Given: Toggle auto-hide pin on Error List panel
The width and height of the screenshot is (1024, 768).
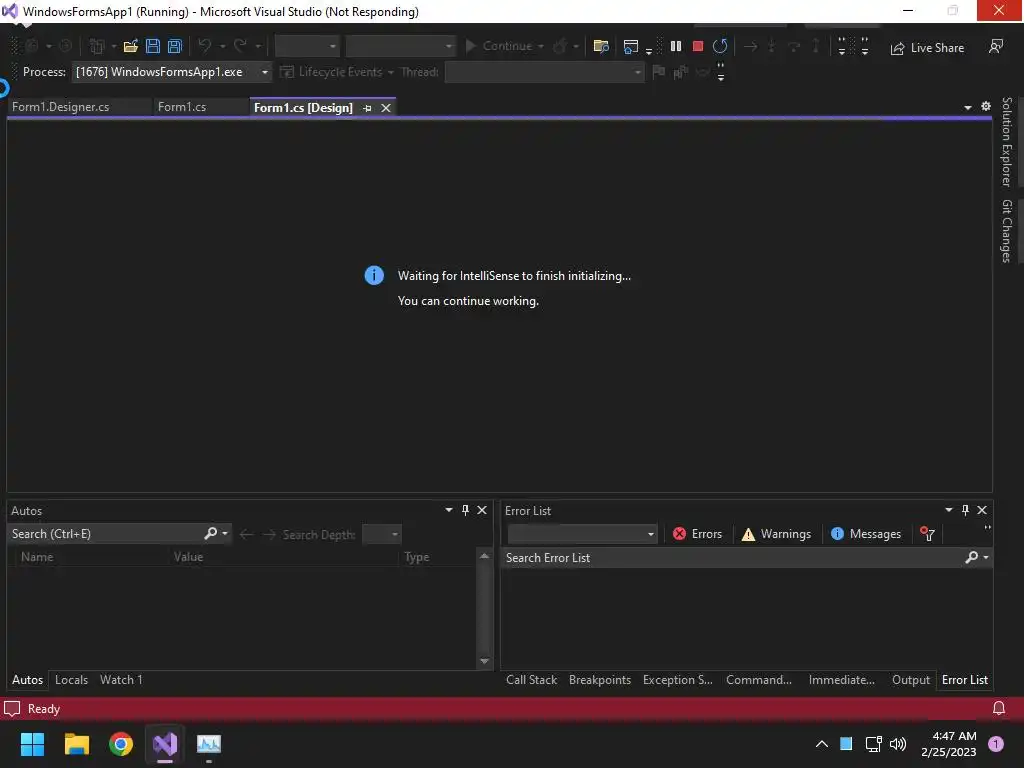Looking at the screenshot, I should click(965, 510).
